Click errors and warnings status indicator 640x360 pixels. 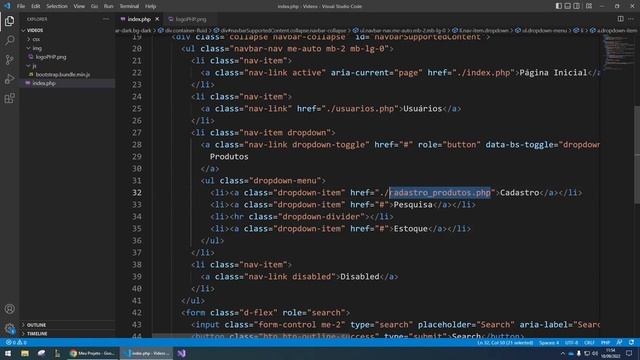(x=16, y=342)
